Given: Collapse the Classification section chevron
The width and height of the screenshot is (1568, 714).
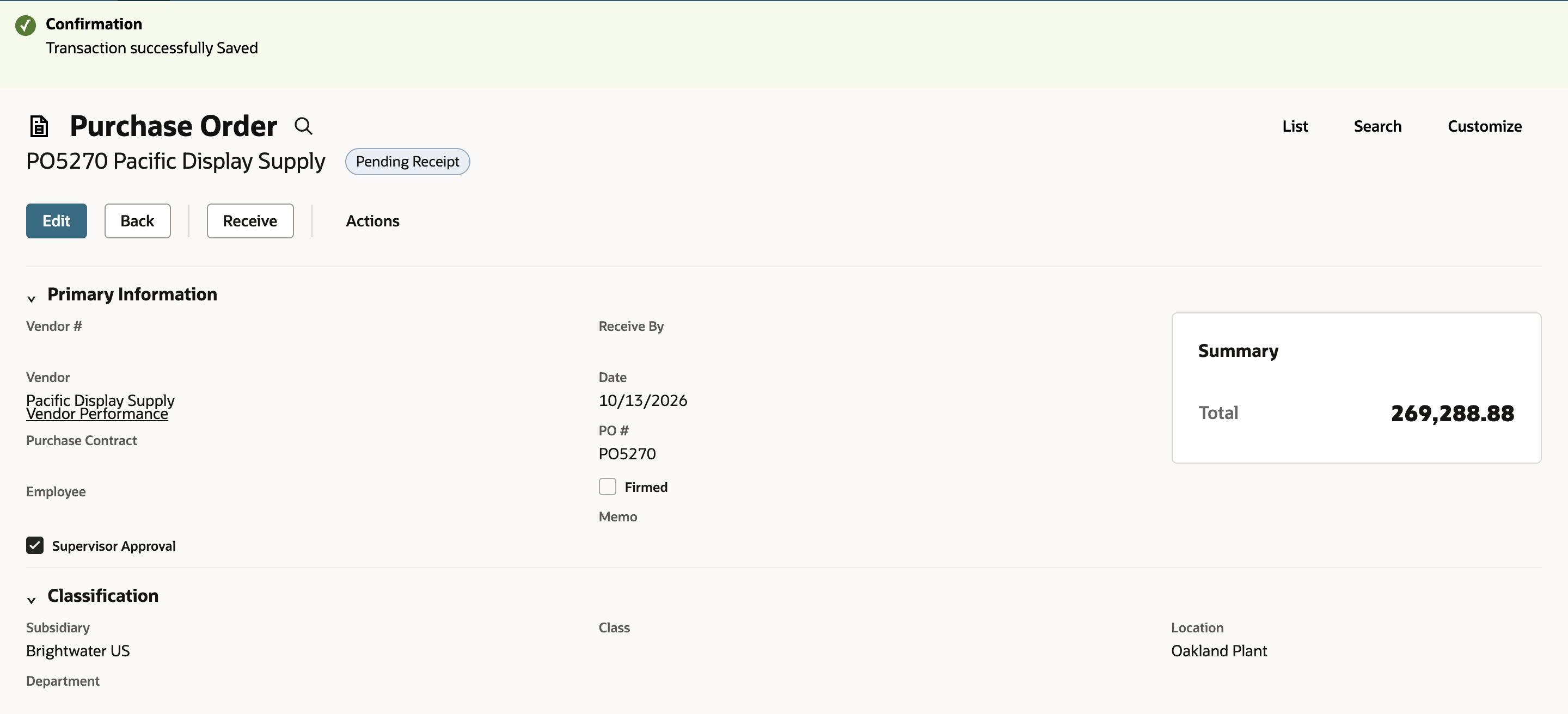Looking at the screenshot, I should coord(32,600).
